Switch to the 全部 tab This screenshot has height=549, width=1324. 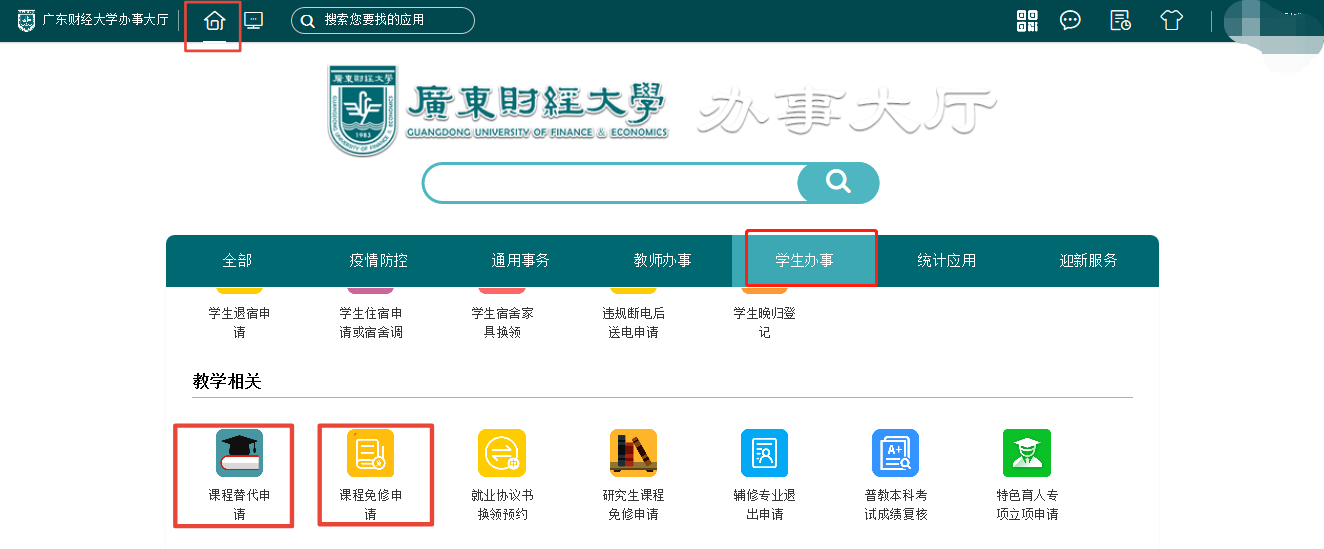point(237,261)
